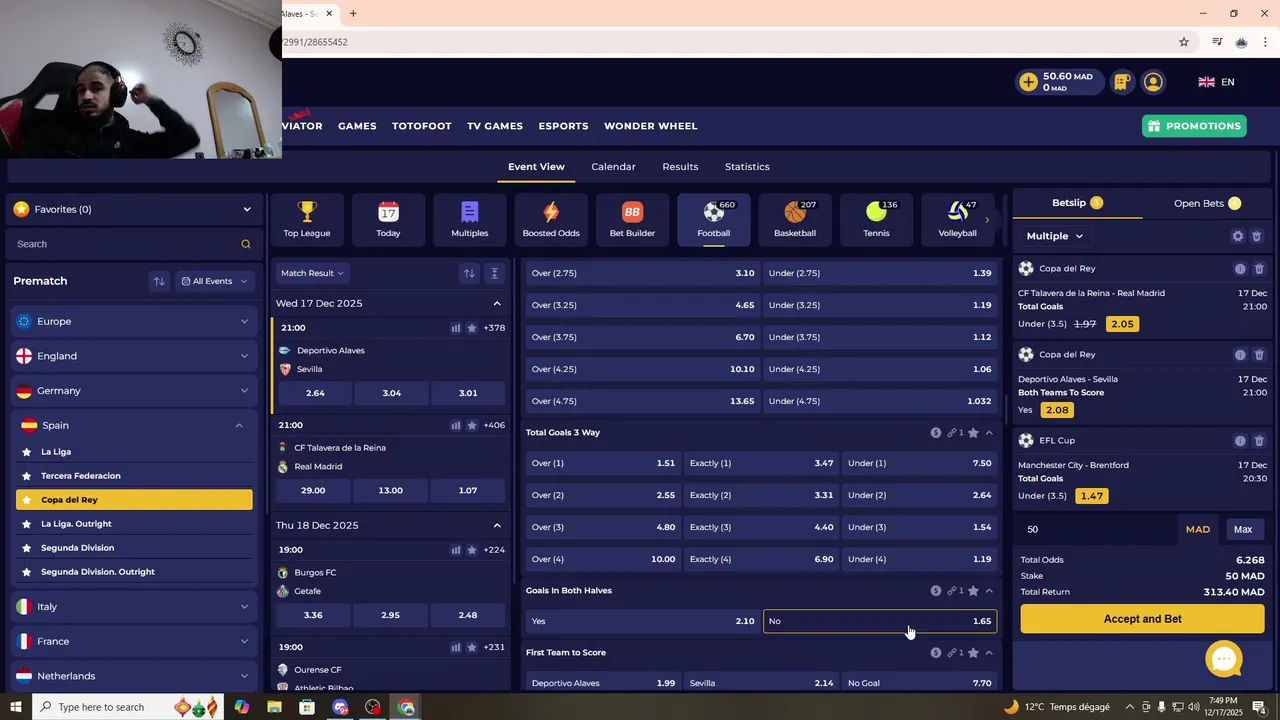Bookmark this page with the browser star

tap(1184, 42)
